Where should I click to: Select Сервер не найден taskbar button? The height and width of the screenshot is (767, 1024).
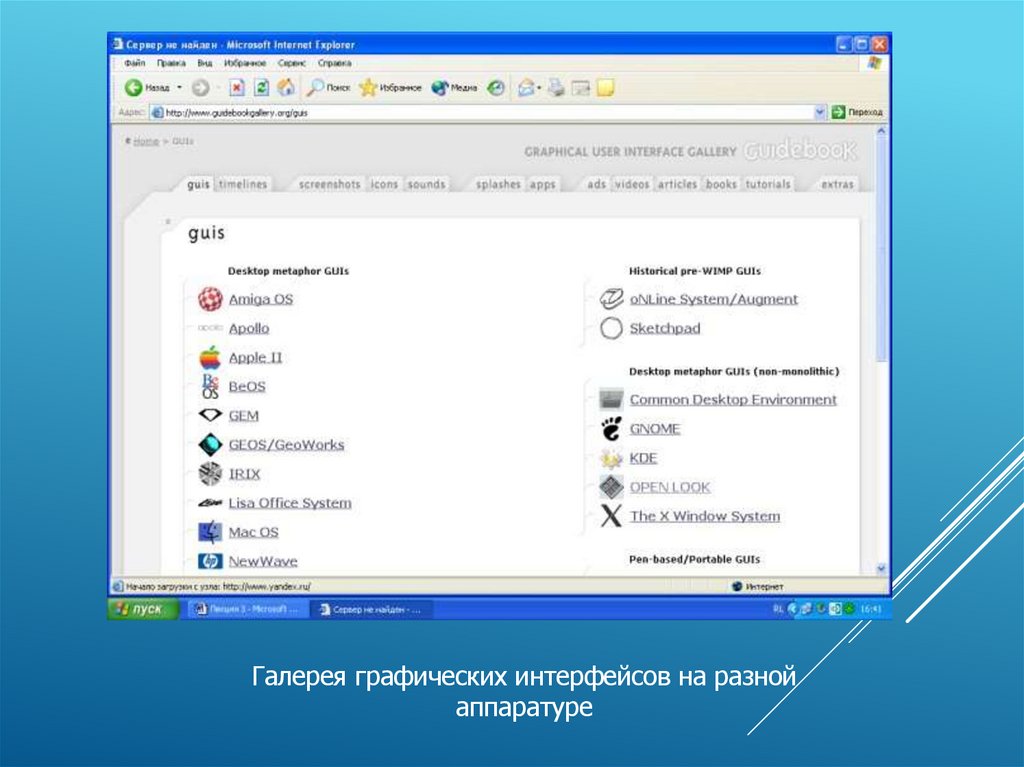click(x=371, y=609)
